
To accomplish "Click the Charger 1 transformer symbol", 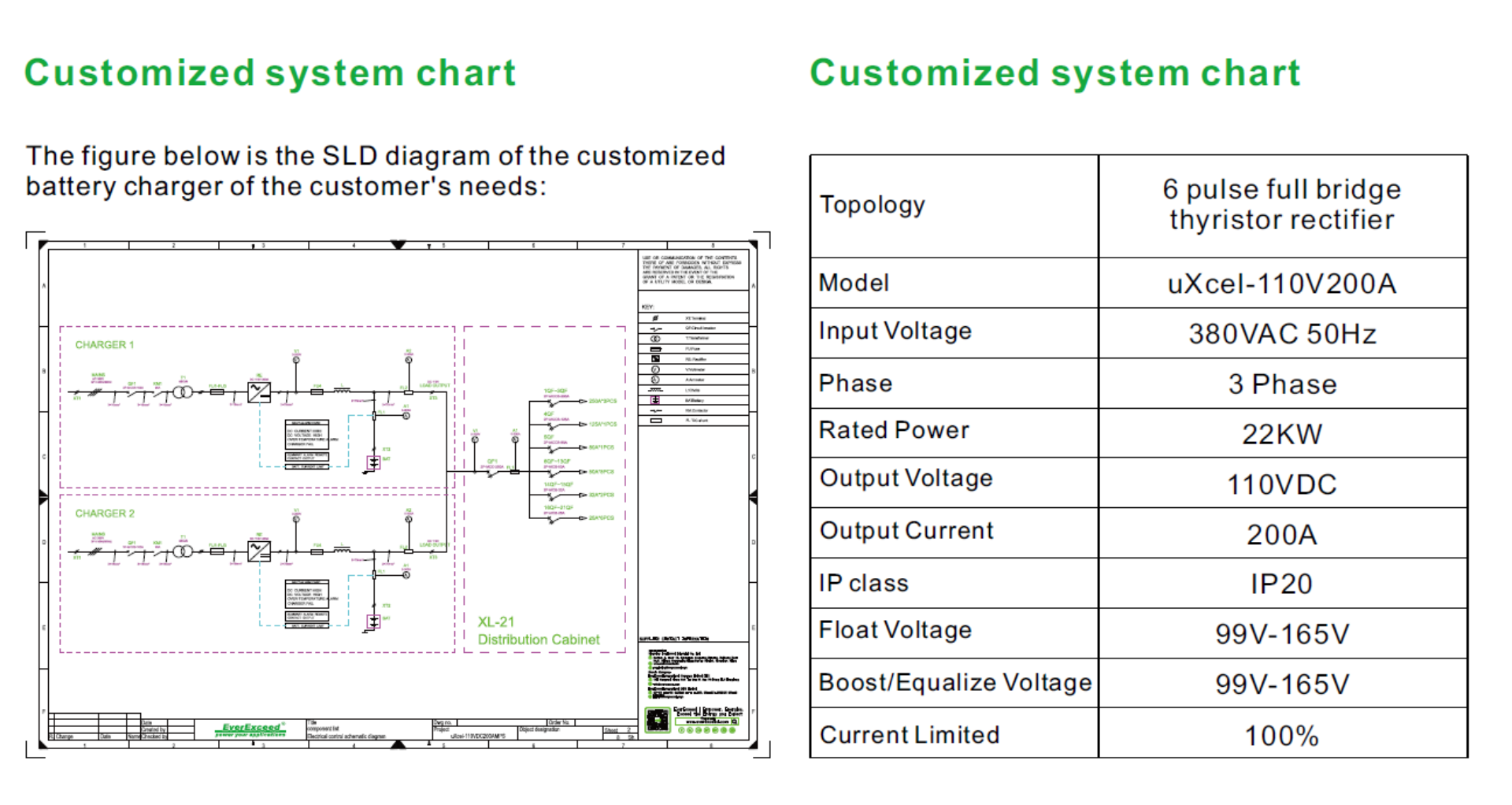I will [x=183, y=391].
